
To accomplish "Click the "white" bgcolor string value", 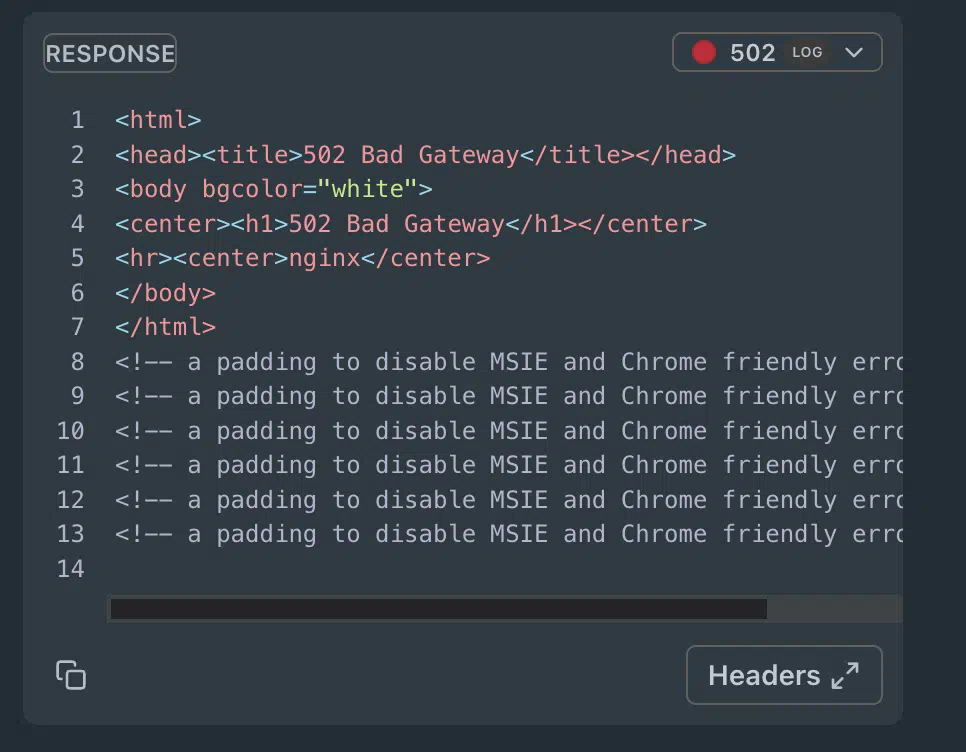I will [x=367, y=189].
